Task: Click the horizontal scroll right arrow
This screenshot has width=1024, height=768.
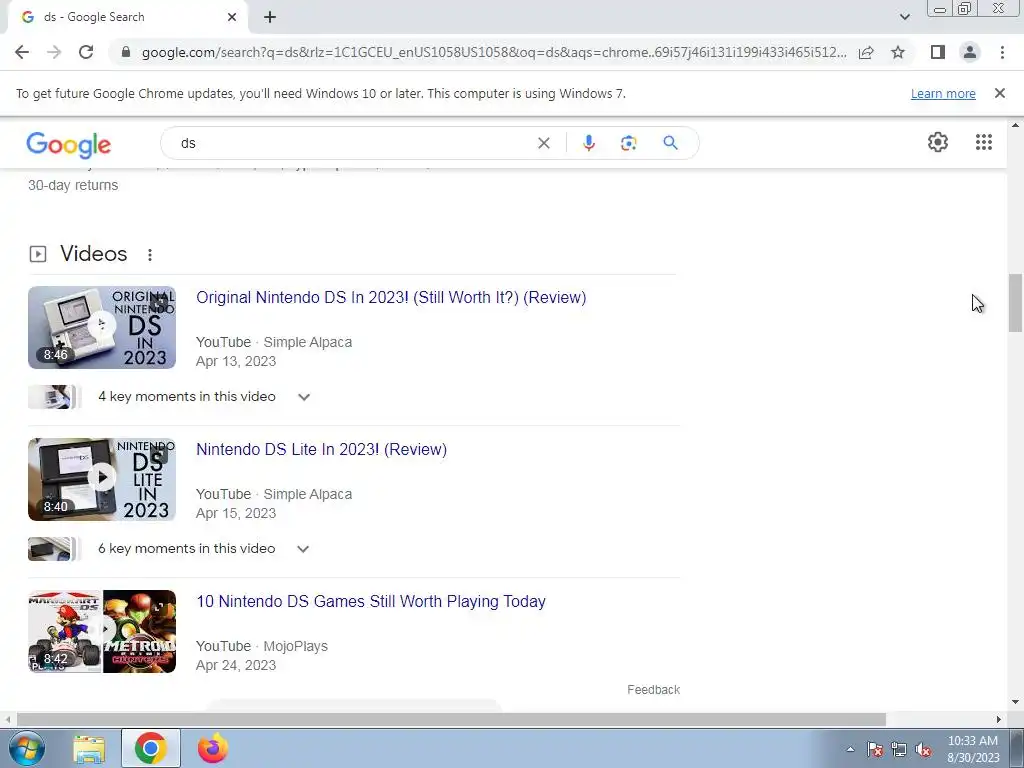Action: 999,719
